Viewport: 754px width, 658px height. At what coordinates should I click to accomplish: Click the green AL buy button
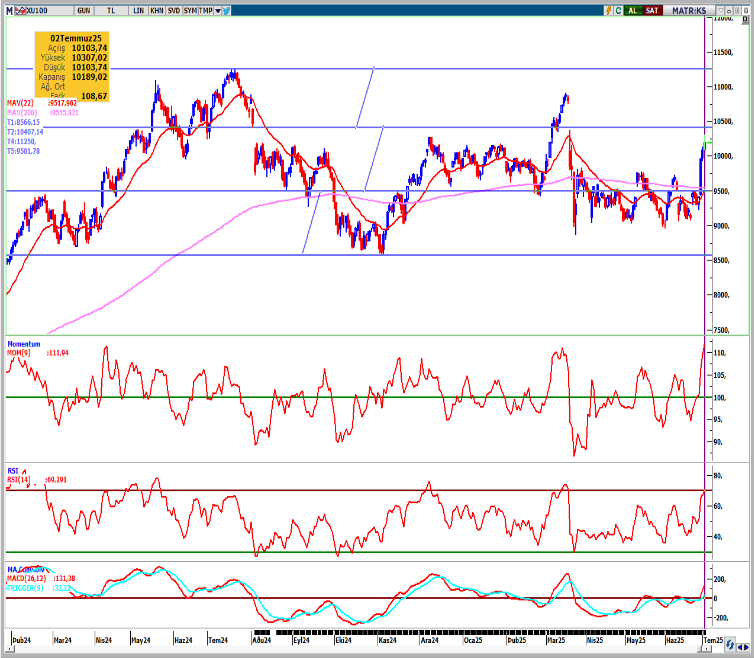point(633,11)
